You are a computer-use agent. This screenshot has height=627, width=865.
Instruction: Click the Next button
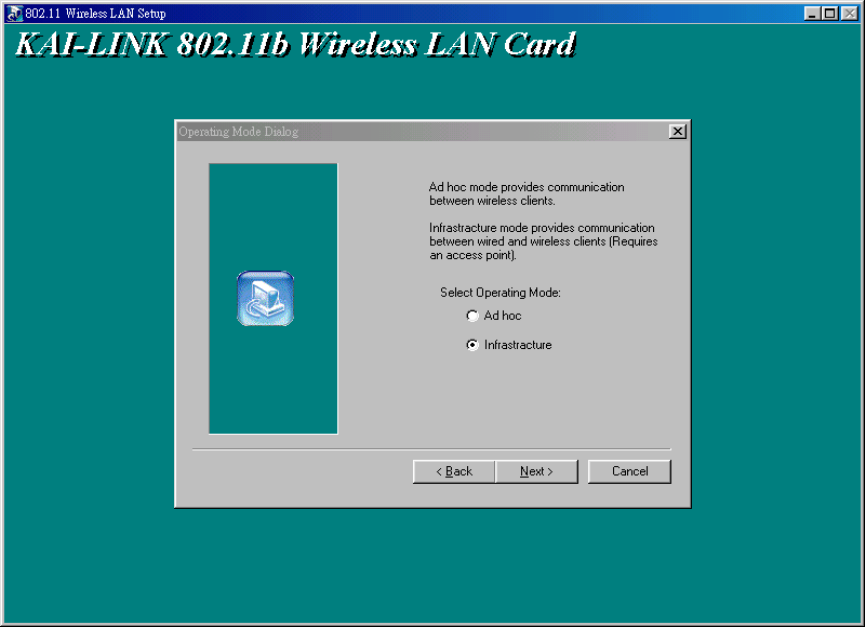point(536,471)
